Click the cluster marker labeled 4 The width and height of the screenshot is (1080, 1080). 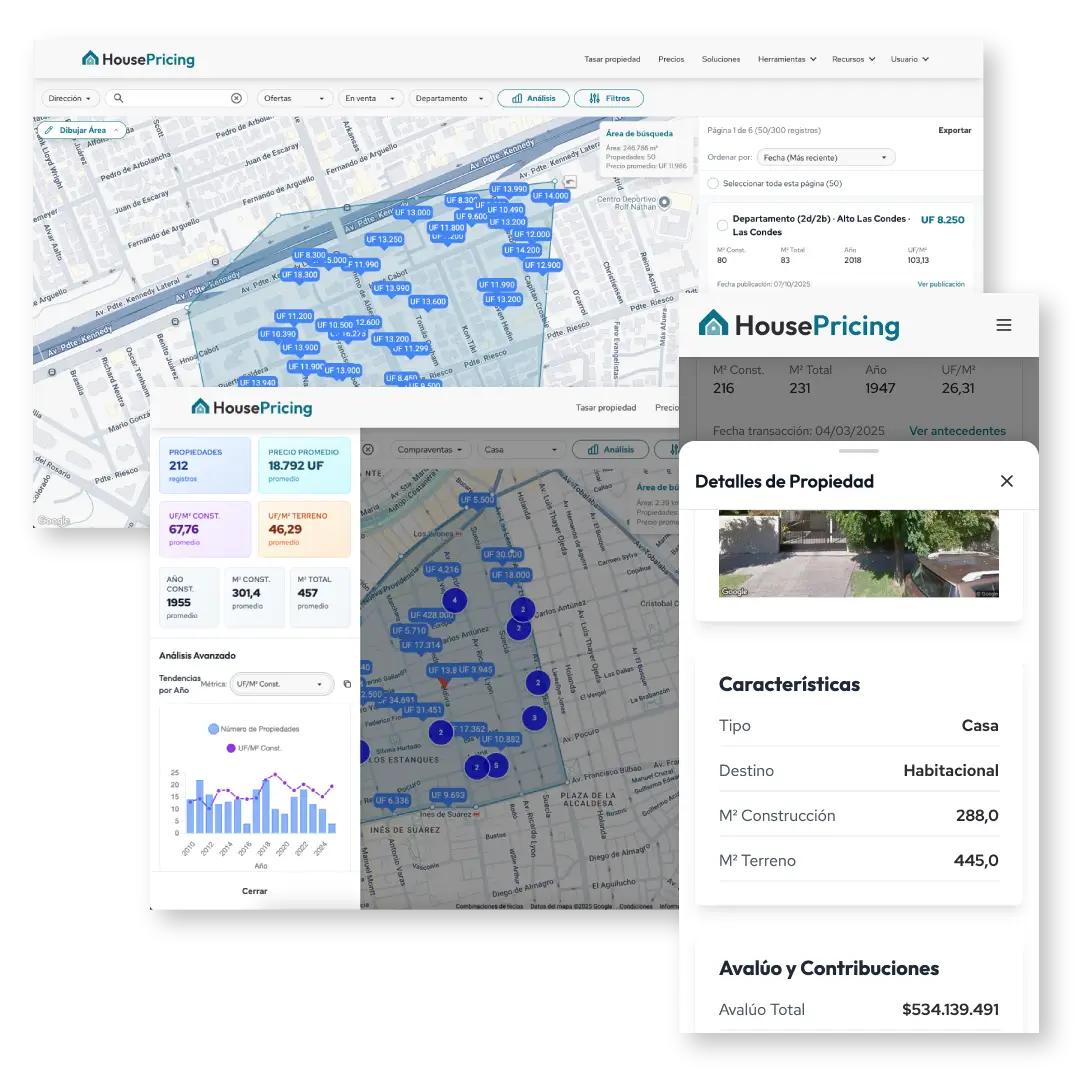(x=454, y=600)
